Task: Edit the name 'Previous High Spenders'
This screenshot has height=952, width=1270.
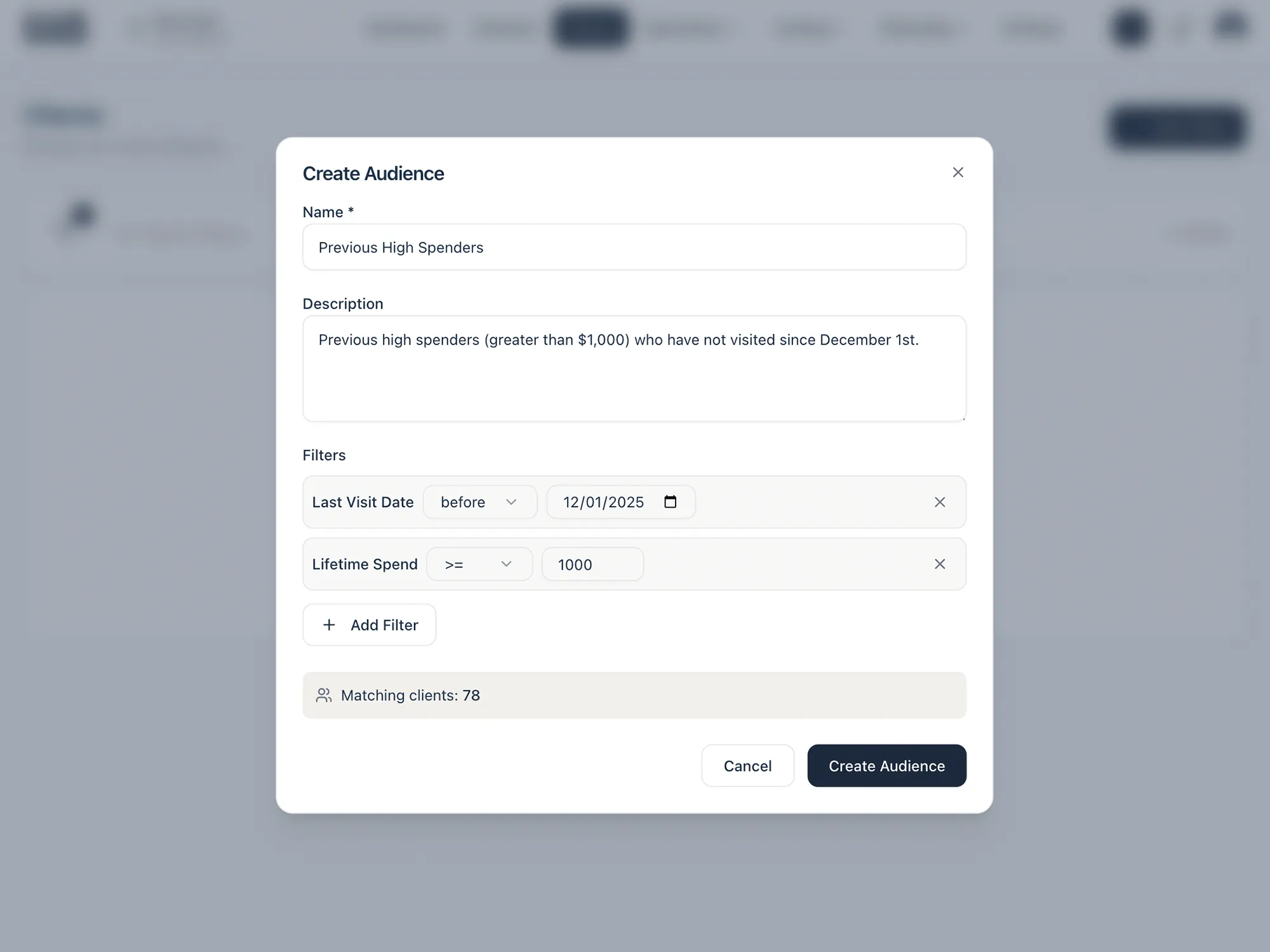Action: [634, 247]
